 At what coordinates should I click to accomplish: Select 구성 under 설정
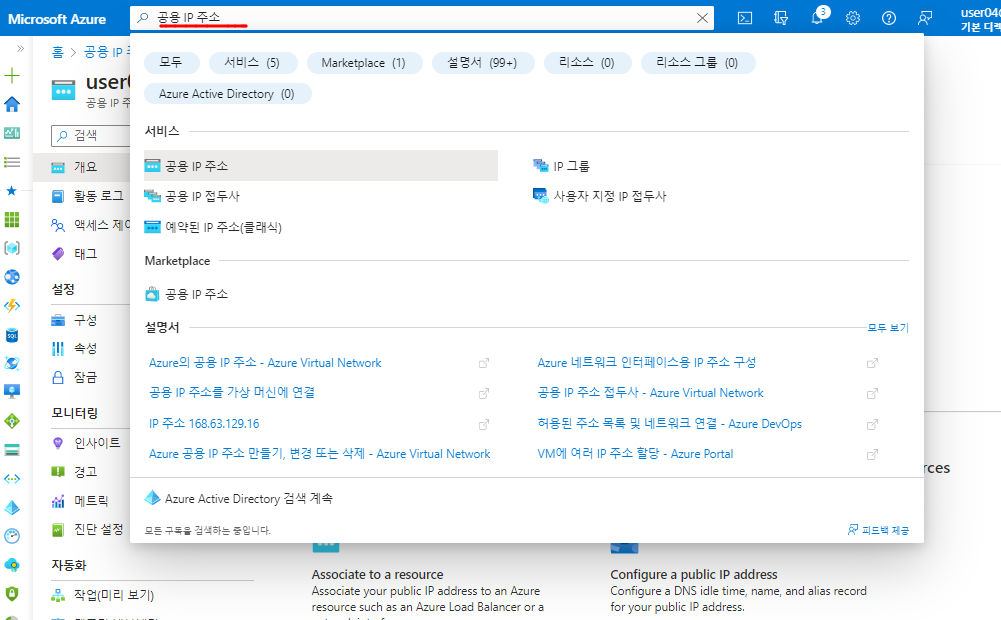tap(86, 320)
